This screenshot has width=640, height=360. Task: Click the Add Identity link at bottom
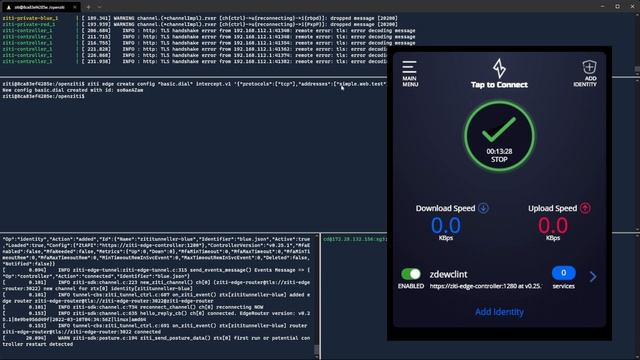[x=499, y=312]
